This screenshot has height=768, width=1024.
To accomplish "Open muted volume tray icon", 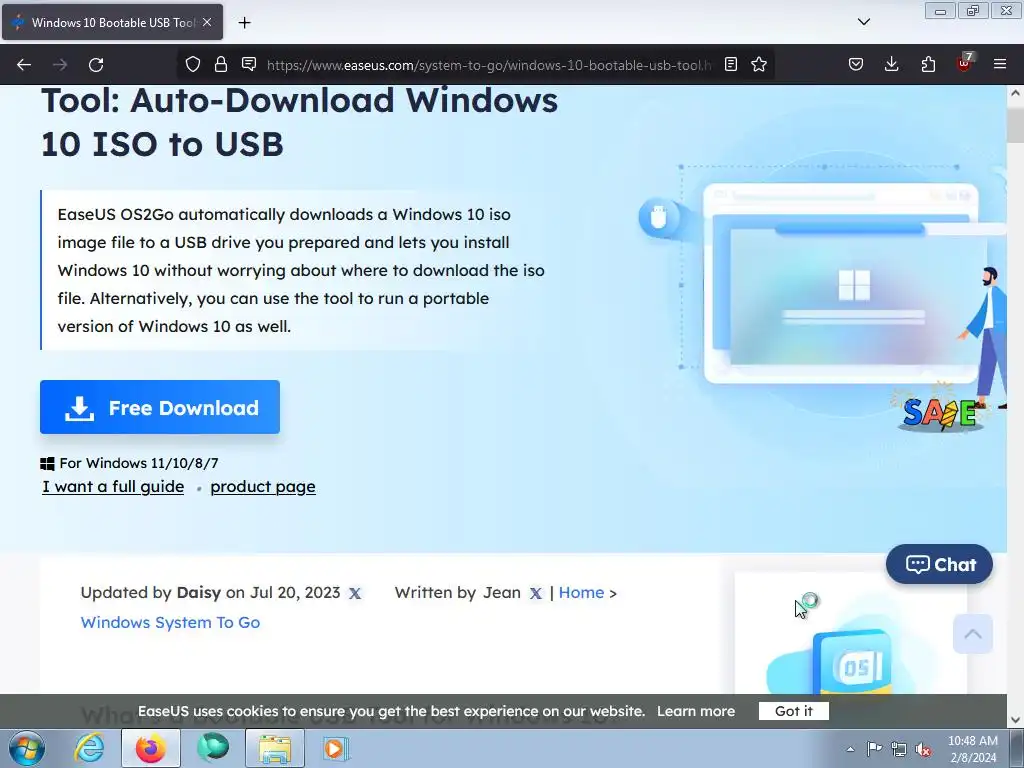I will click(923, 749).
